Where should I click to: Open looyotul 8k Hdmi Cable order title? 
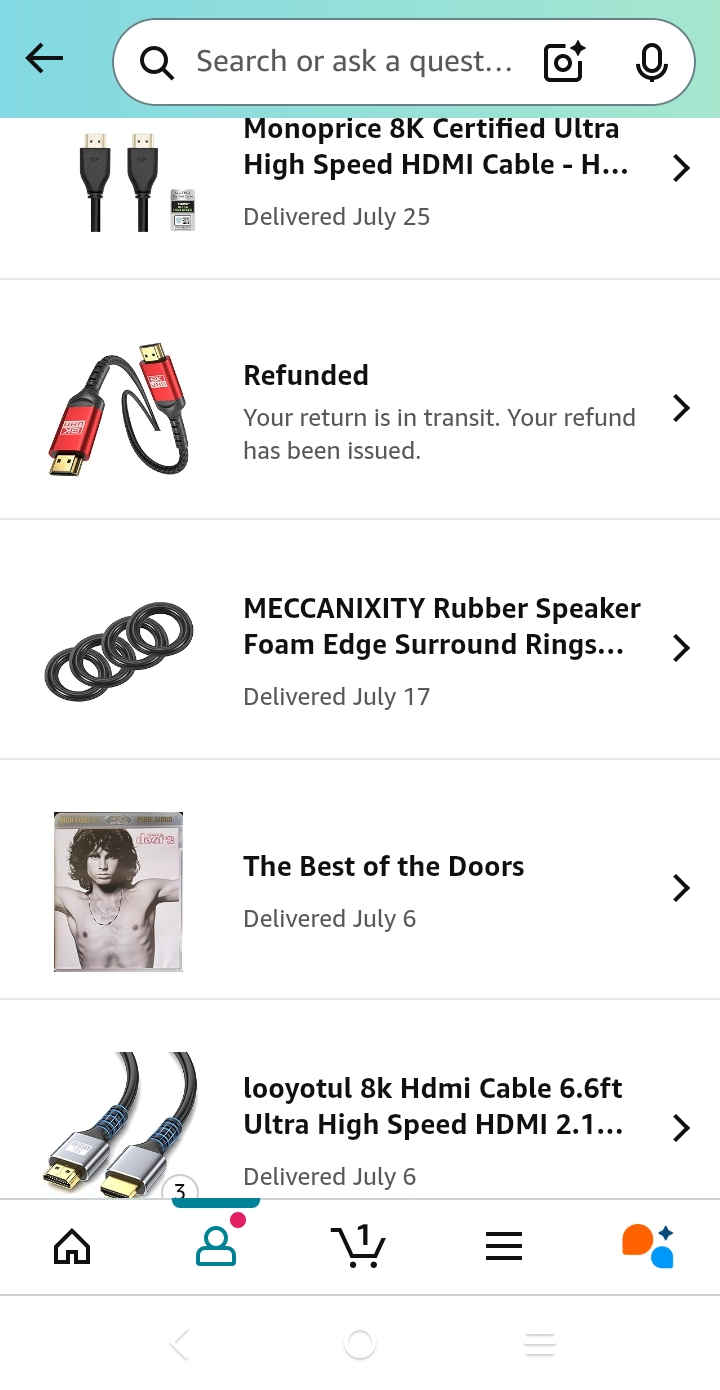click(x=434, y=1106)
